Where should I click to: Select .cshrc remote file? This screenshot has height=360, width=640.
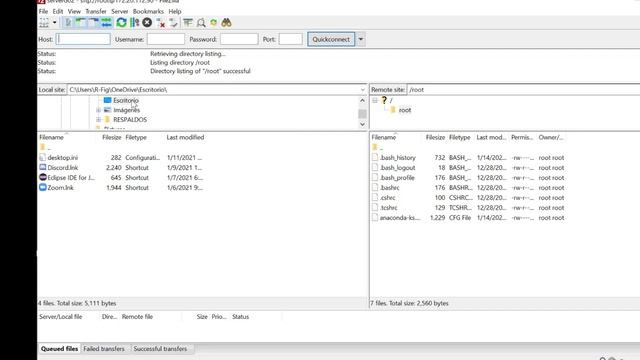click(387, 198)
